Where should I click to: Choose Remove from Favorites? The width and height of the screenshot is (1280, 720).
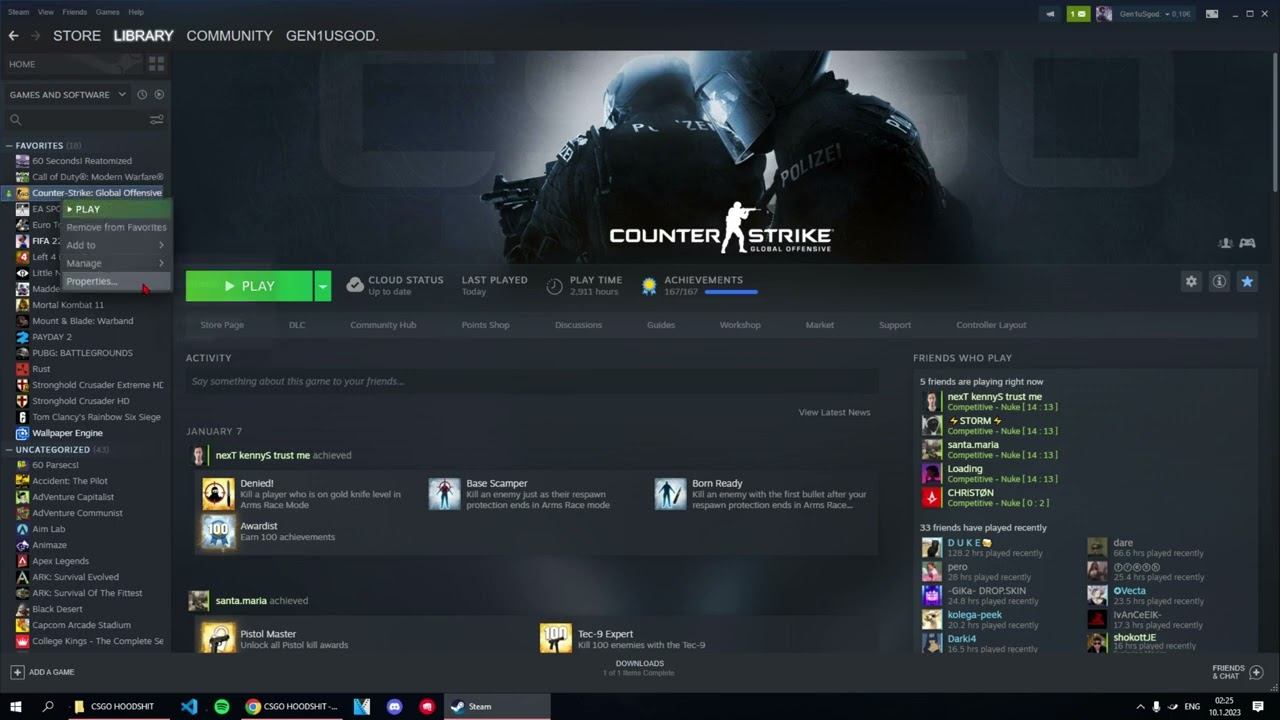point(116,227)
